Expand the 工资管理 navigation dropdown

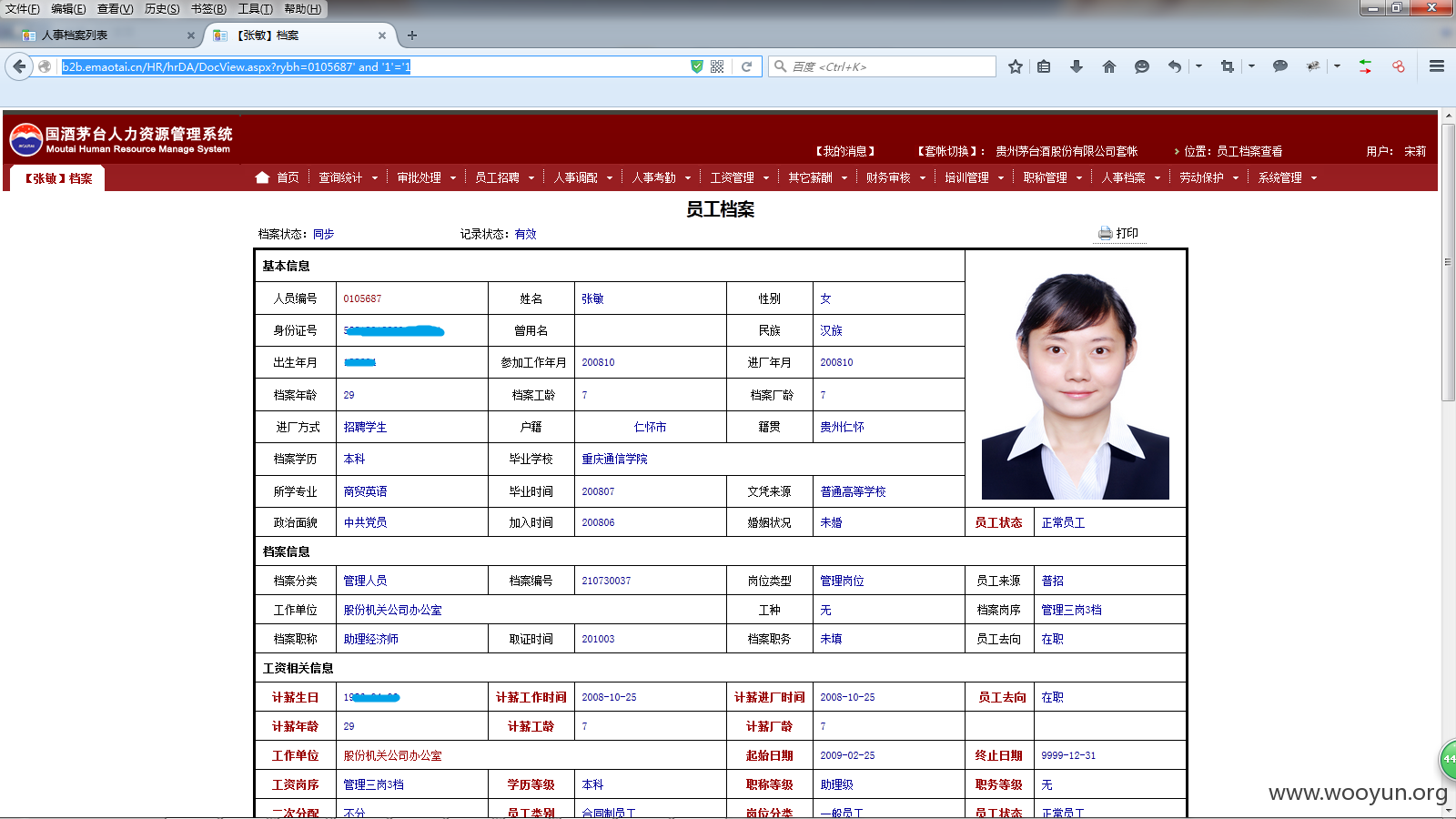coord(766,178)
